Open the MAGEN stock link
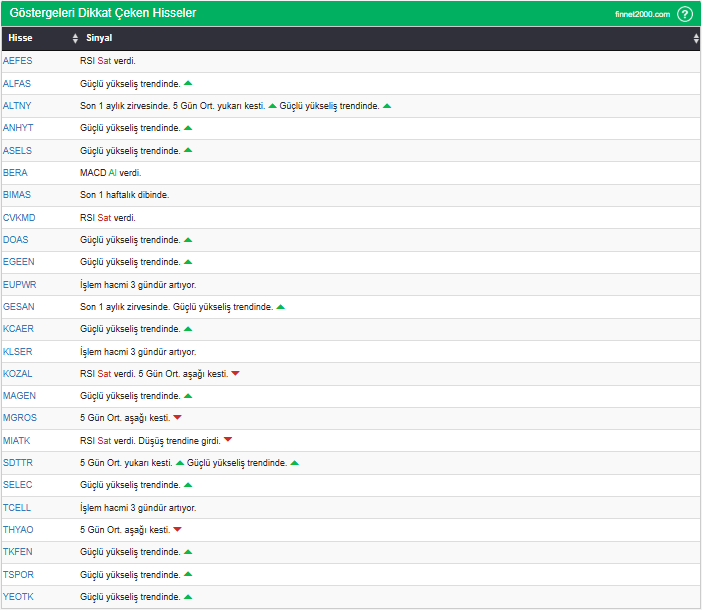 point(19,396)
